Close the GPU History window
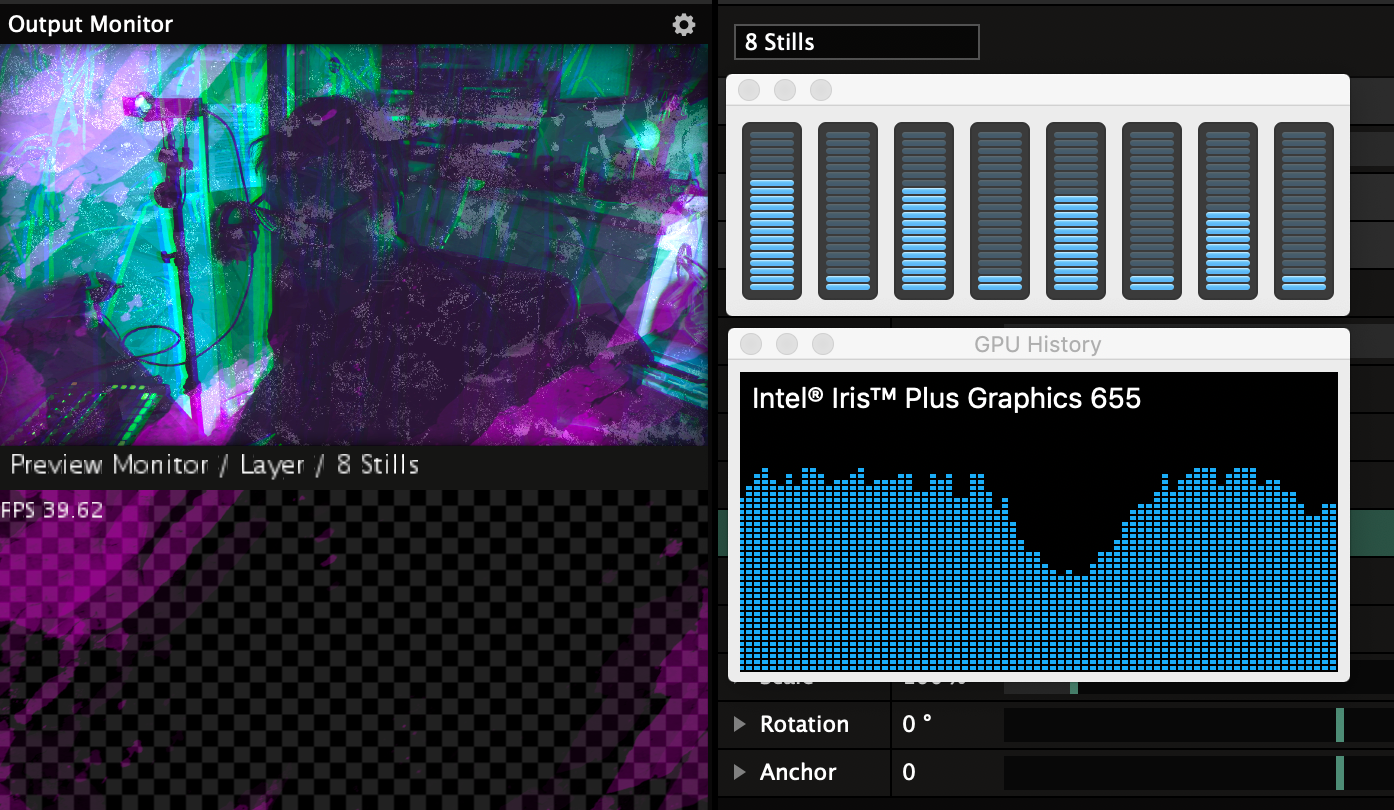 (751, 344)
